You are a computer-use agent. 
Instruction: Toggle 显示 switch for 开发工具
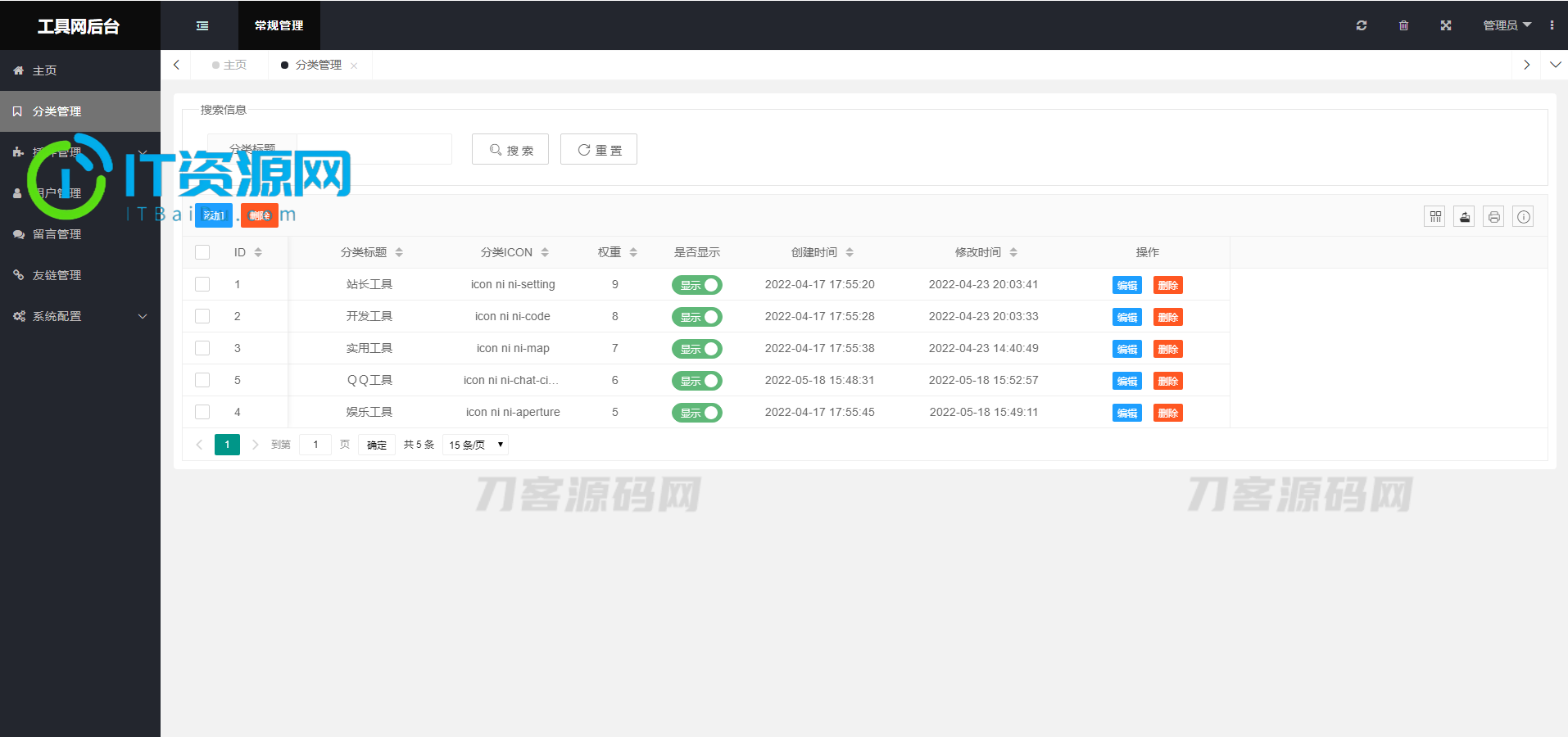click(697, 317)
